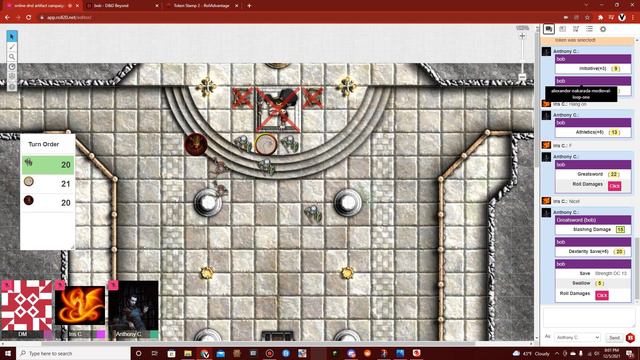This screenshot has width=640, height=360.
Task: Click the Athletics roll result 13
Action: pos(614,132)
